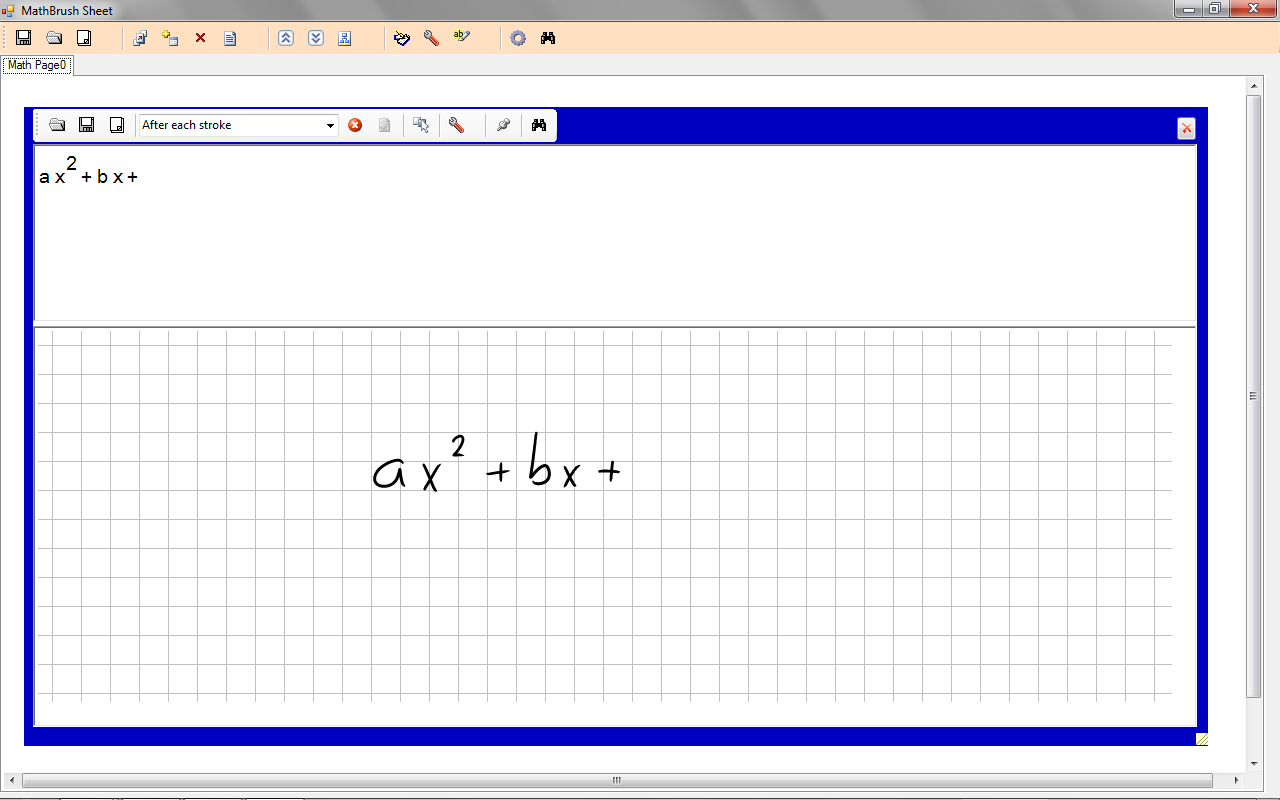The image size is (1280, 800).
Task: Click the ink pen tray icon
Action: 402,38
